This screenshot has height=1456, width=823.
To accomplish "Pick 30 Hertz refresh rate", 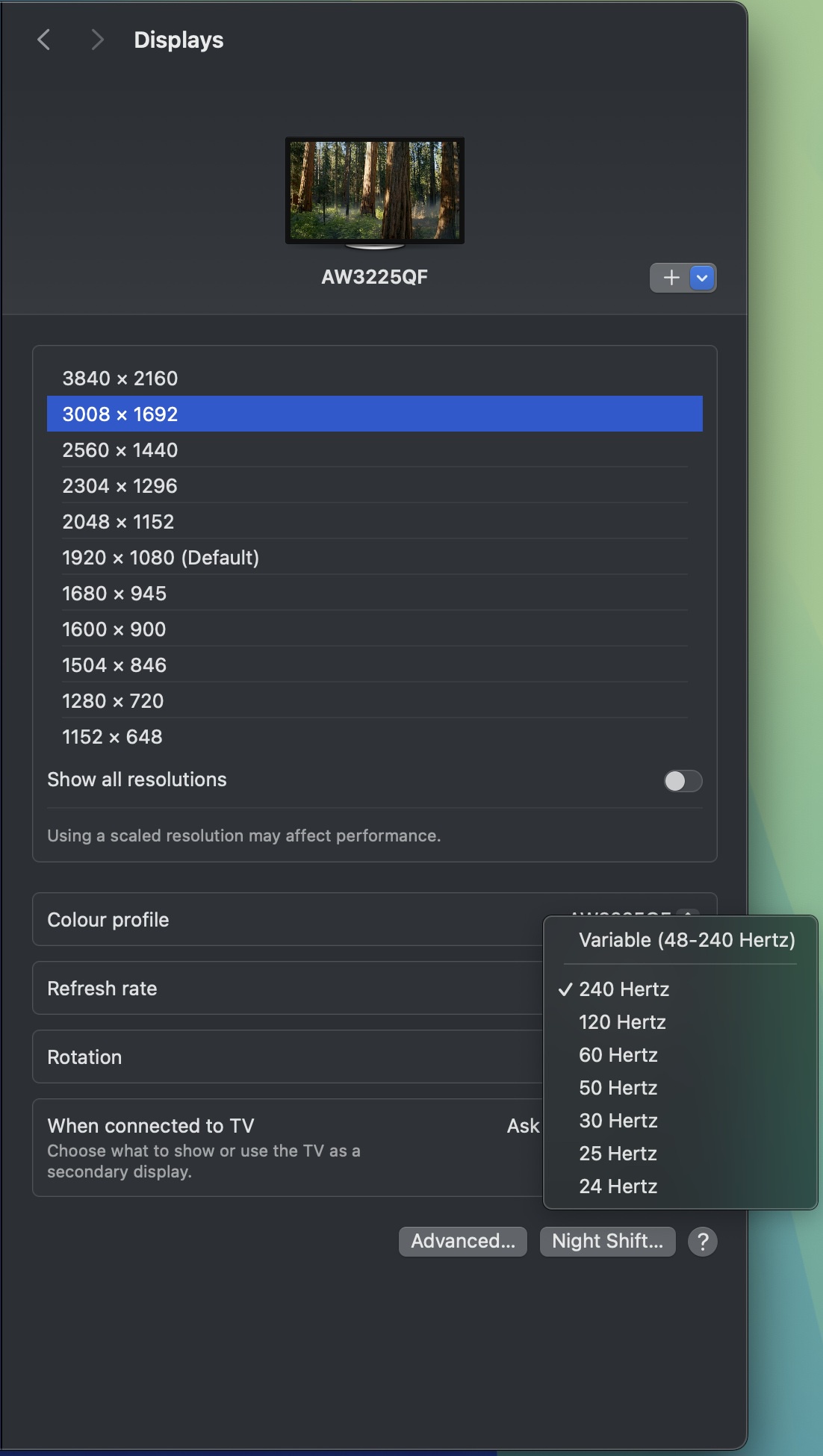I will click(x=618, y=1121).
